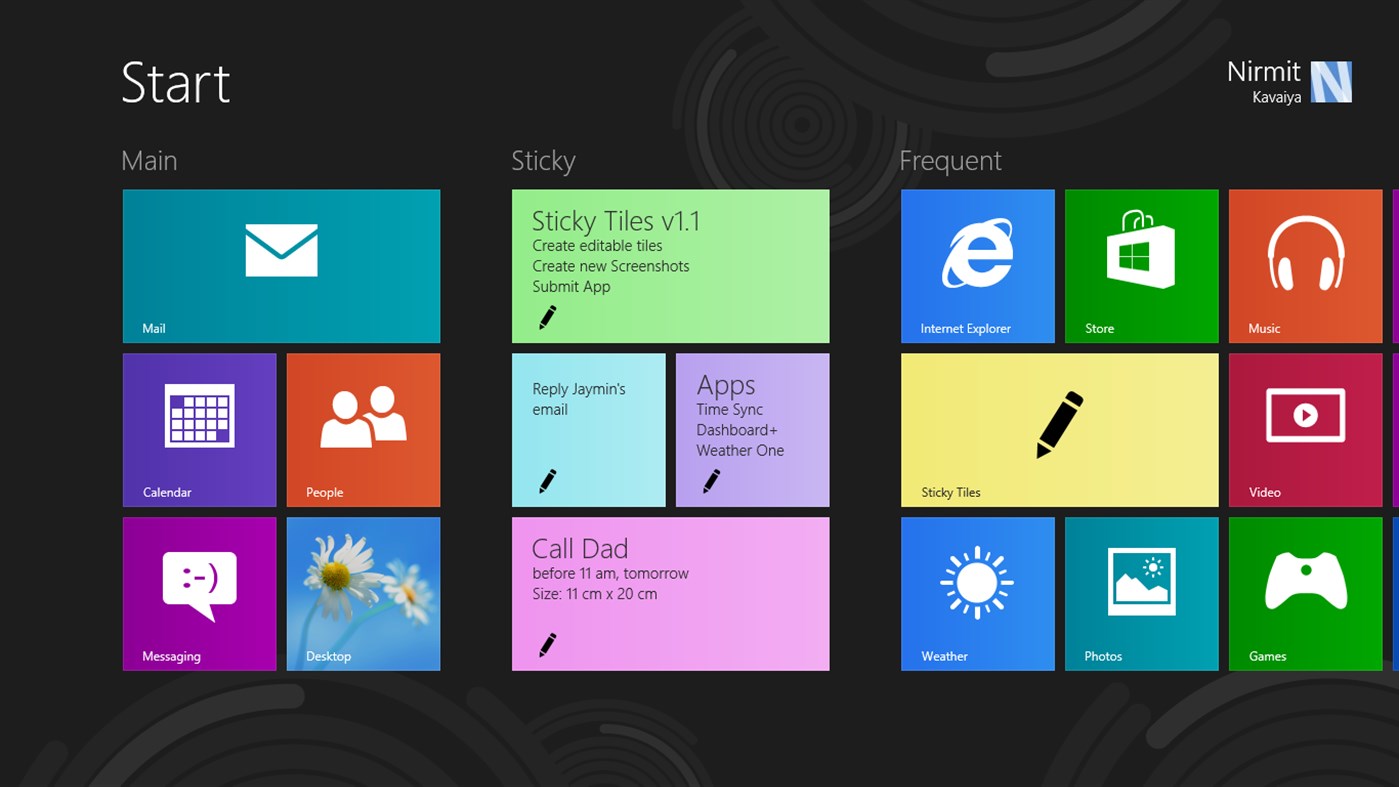Edit the 'Call Dad' reminder note
The height and width of the screenshot is (787, 1399).
[x=547, y=645]
